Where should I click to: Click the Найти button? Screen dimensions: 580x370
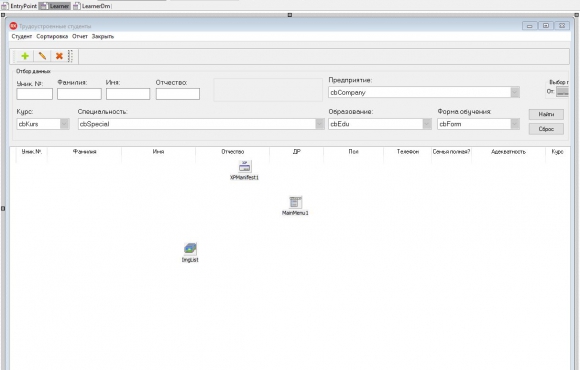coord(546,114)
